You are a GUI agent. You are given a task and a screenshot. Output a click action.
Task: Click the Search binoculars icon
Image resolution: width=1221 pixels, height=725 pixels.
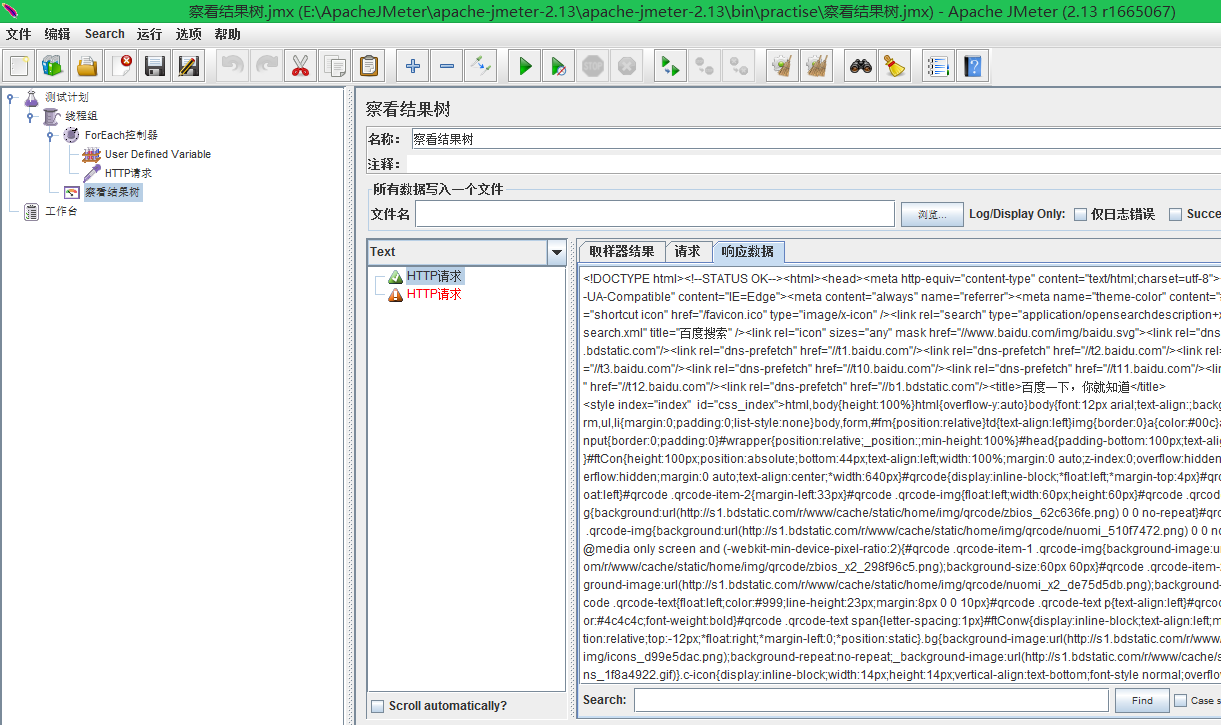click(860, 67)
